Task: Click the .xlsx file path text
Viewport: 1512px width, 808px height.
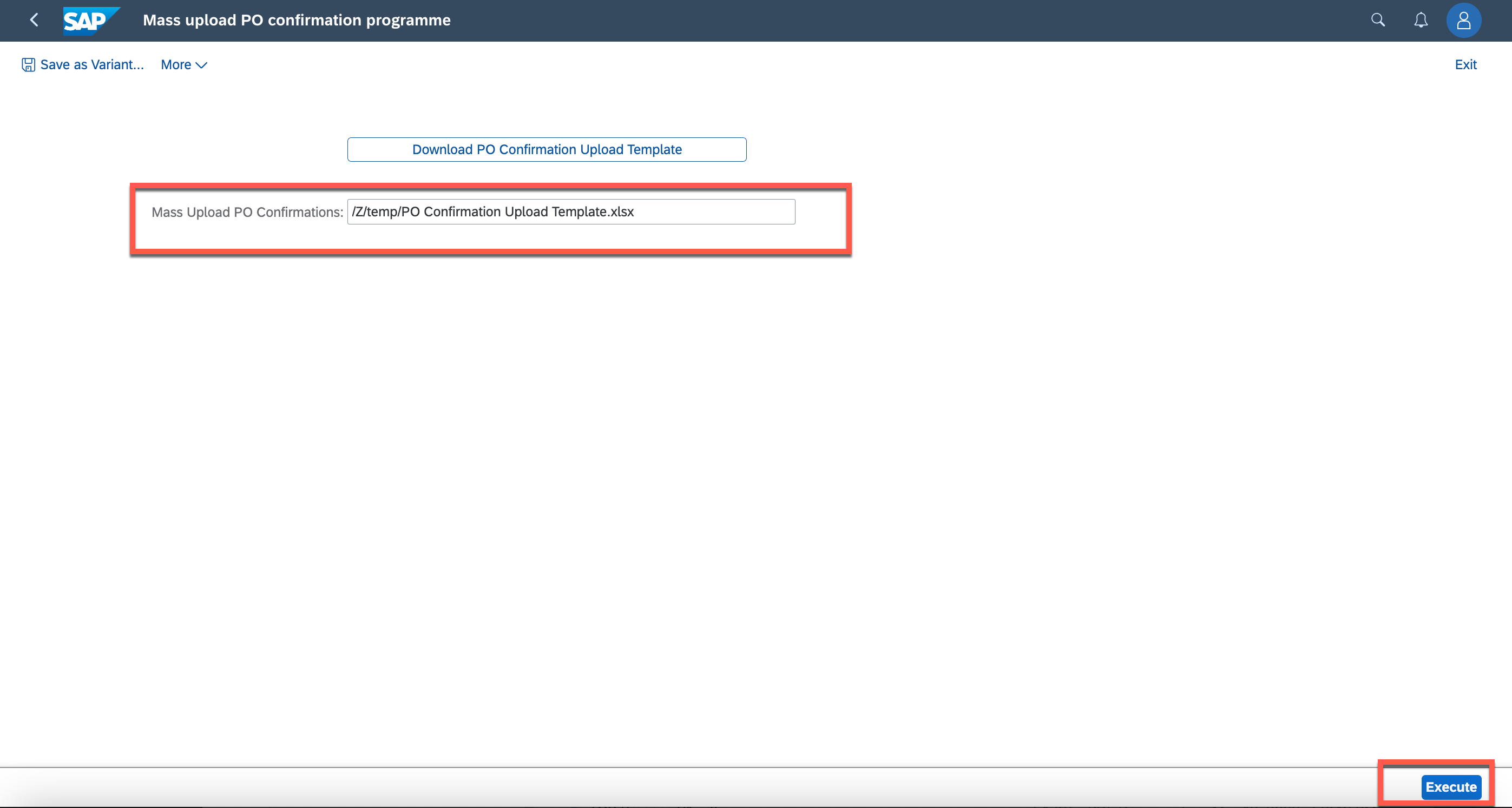Action: tap(492, 212)
